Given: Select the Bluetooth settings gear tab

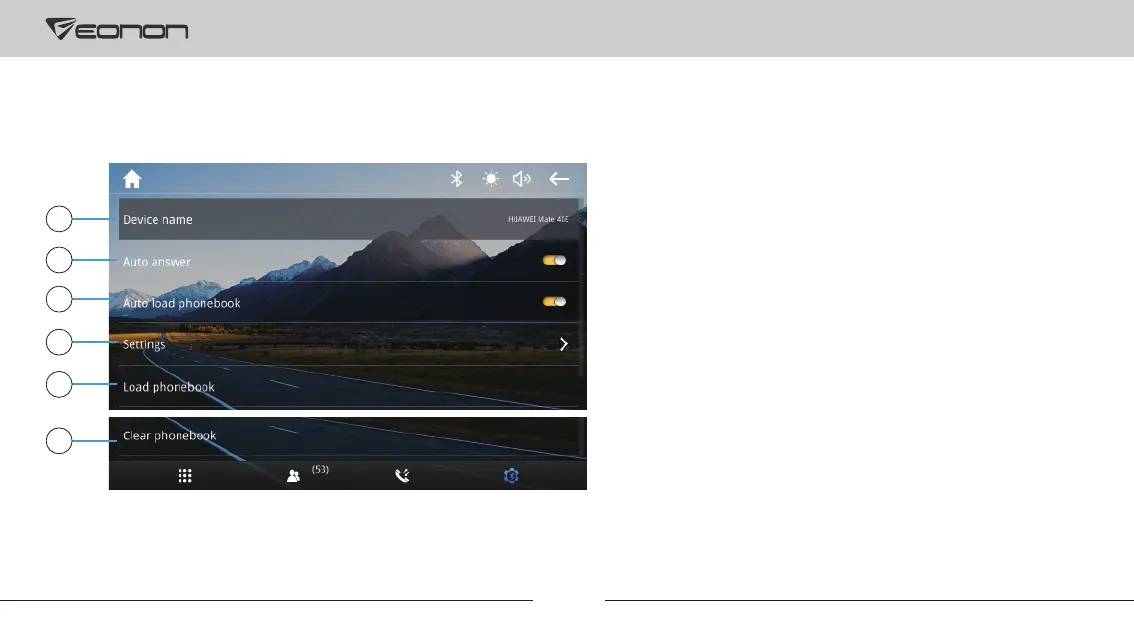Looking at the screenshot, I should pyautogui.click(x=511, y=476).
